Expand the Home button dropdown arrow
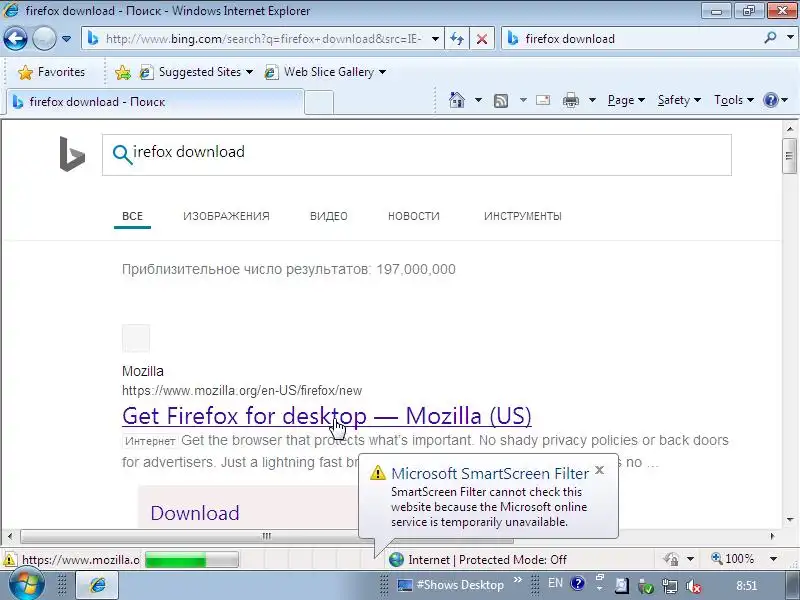The height and width of the screenshot is (600, 800). pos(478,100)
